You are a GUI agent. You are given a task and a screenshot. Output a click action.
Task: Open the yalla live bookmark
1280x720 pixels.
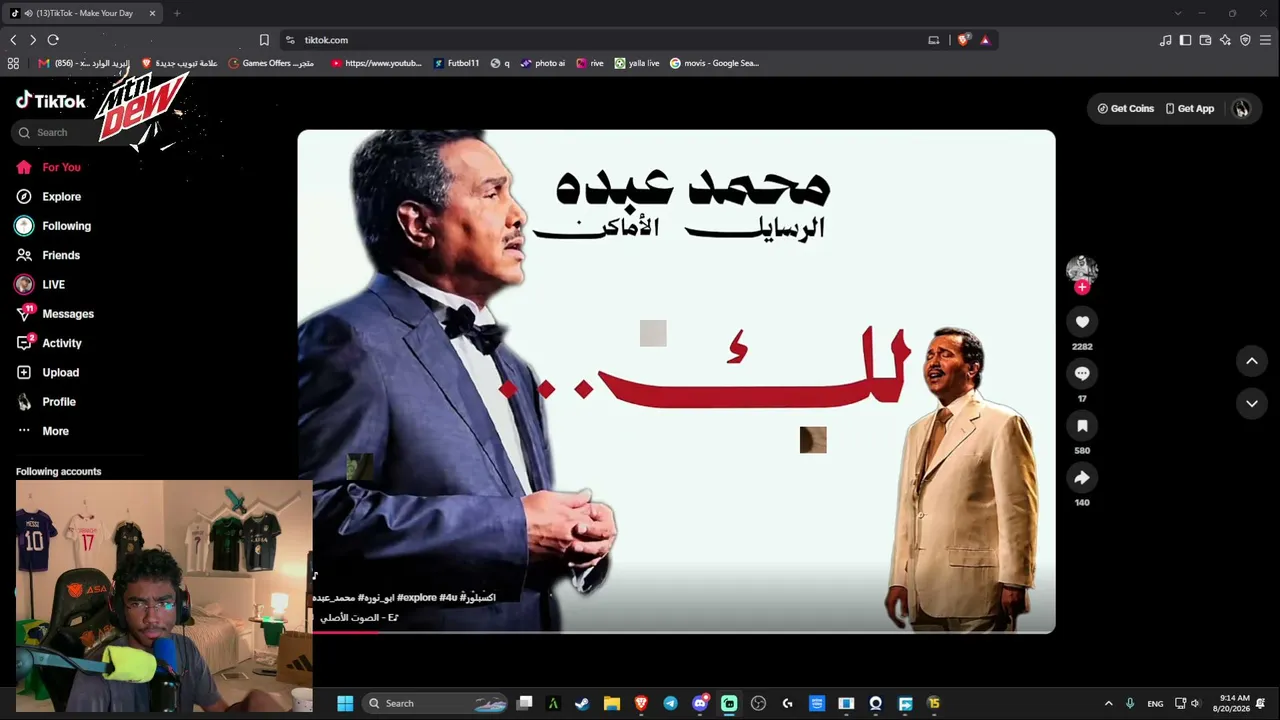click(637, 63)
